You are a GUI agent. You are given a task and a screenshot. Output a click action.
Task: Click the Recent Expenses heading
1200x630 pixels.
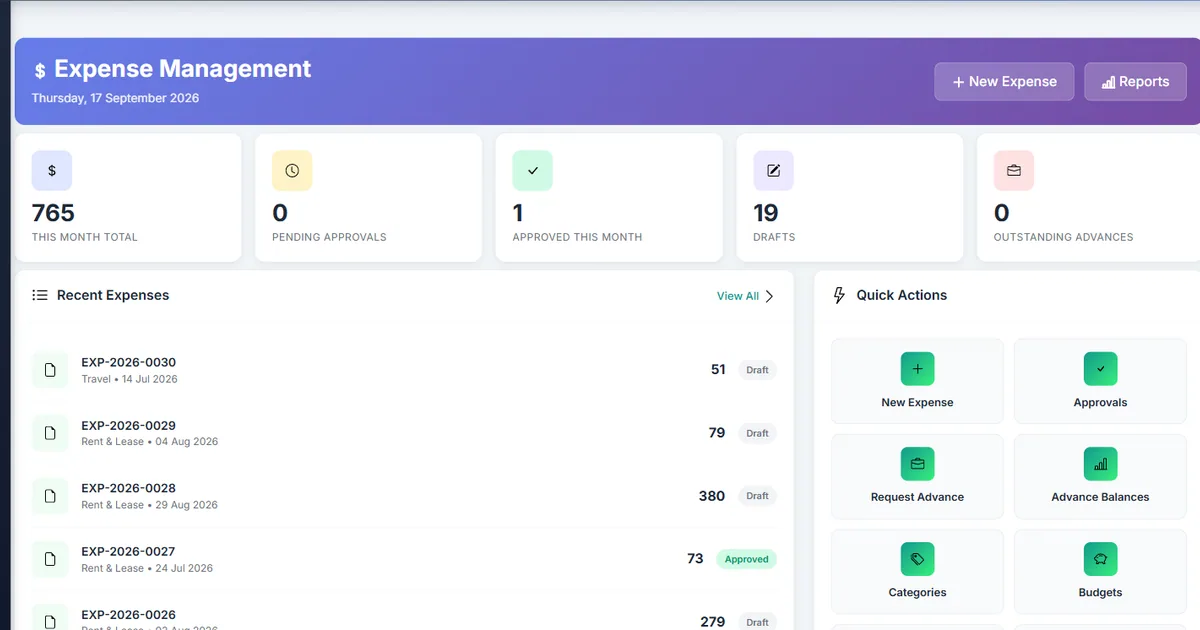[113, 295]
